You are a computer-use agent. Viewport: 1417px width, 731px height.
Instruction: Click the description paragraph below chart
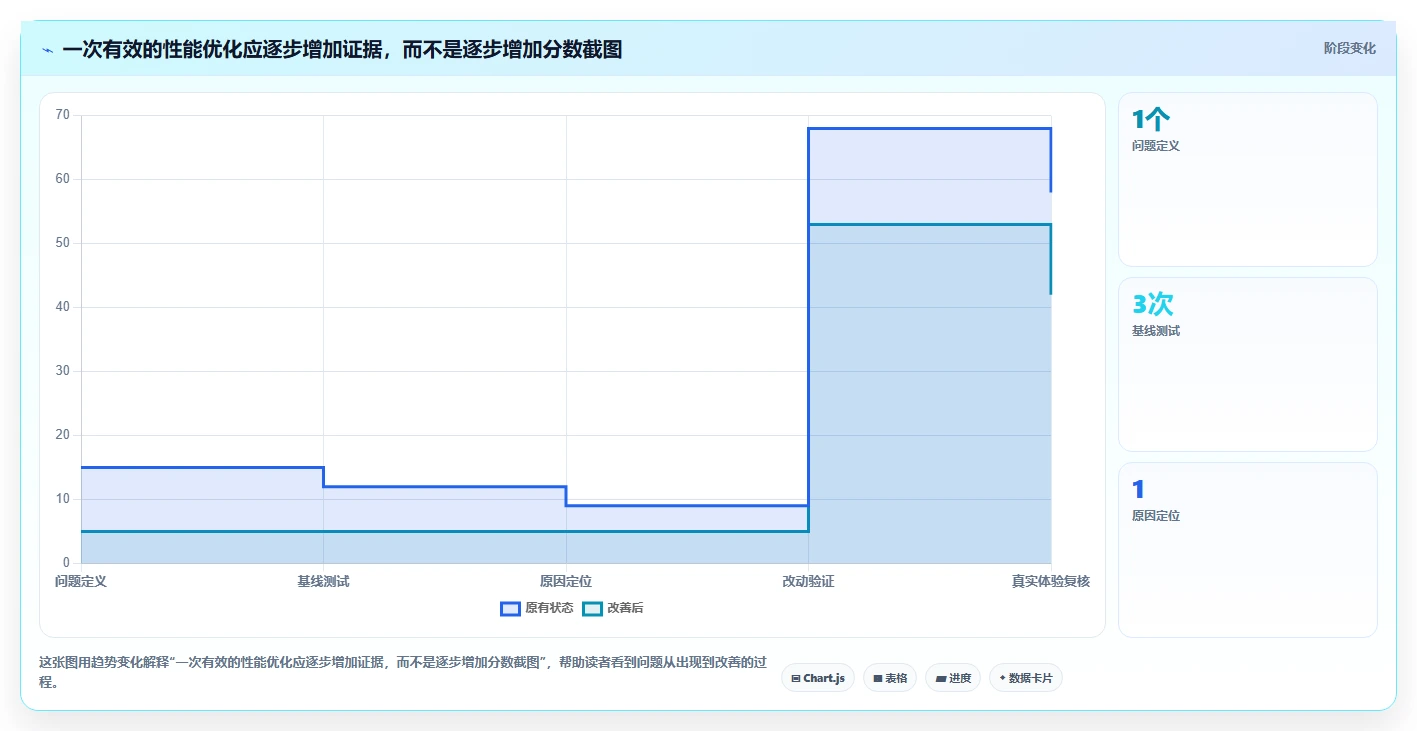click(403, 672)
